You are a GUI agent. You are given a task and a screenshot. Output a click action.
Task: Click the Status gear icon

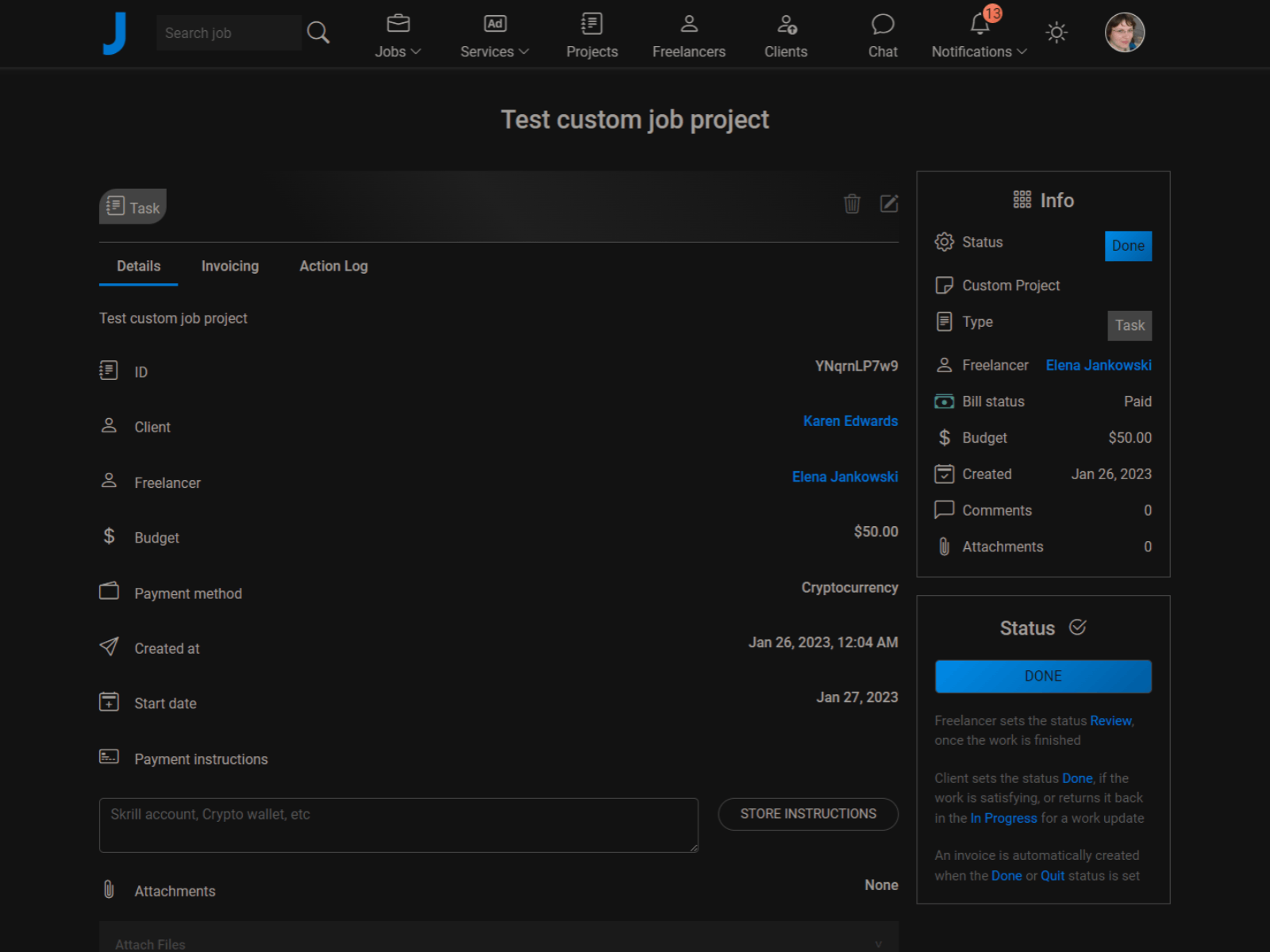coord(944,242)
